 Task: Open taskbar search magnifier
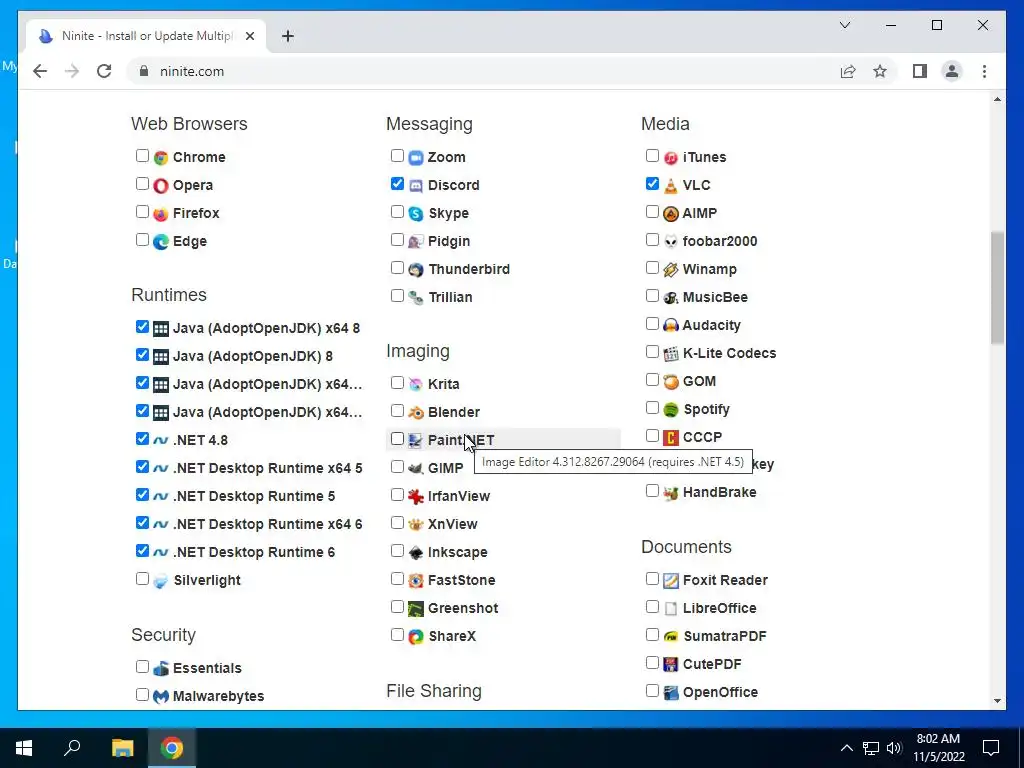(x=72, y=748)
